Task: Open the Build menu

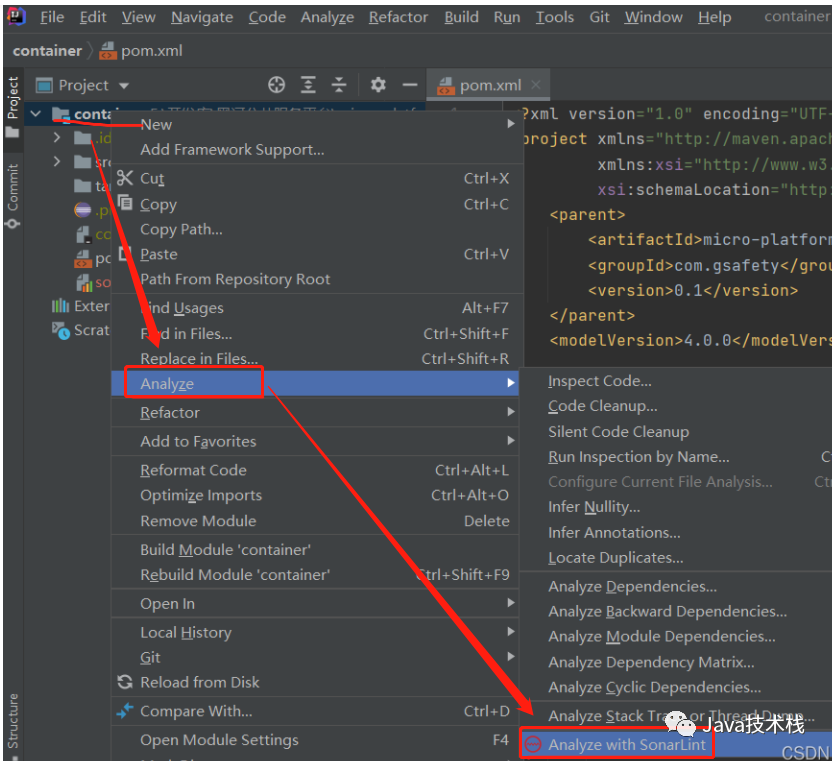Action: tap(461, 17)
